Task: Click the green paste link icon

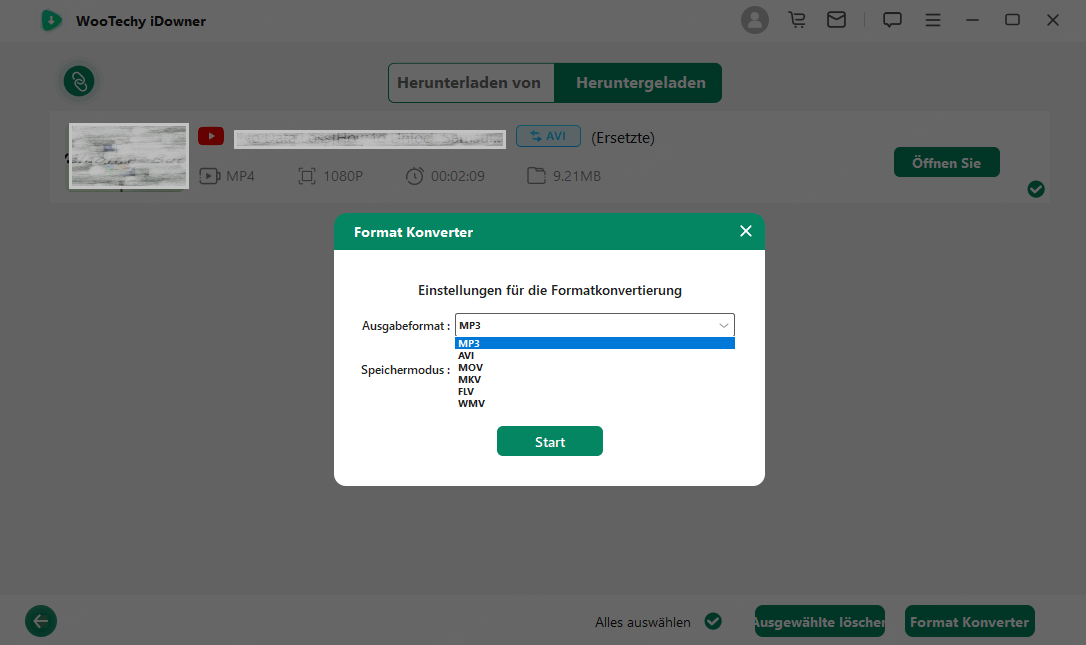Action: coord(79,81)
